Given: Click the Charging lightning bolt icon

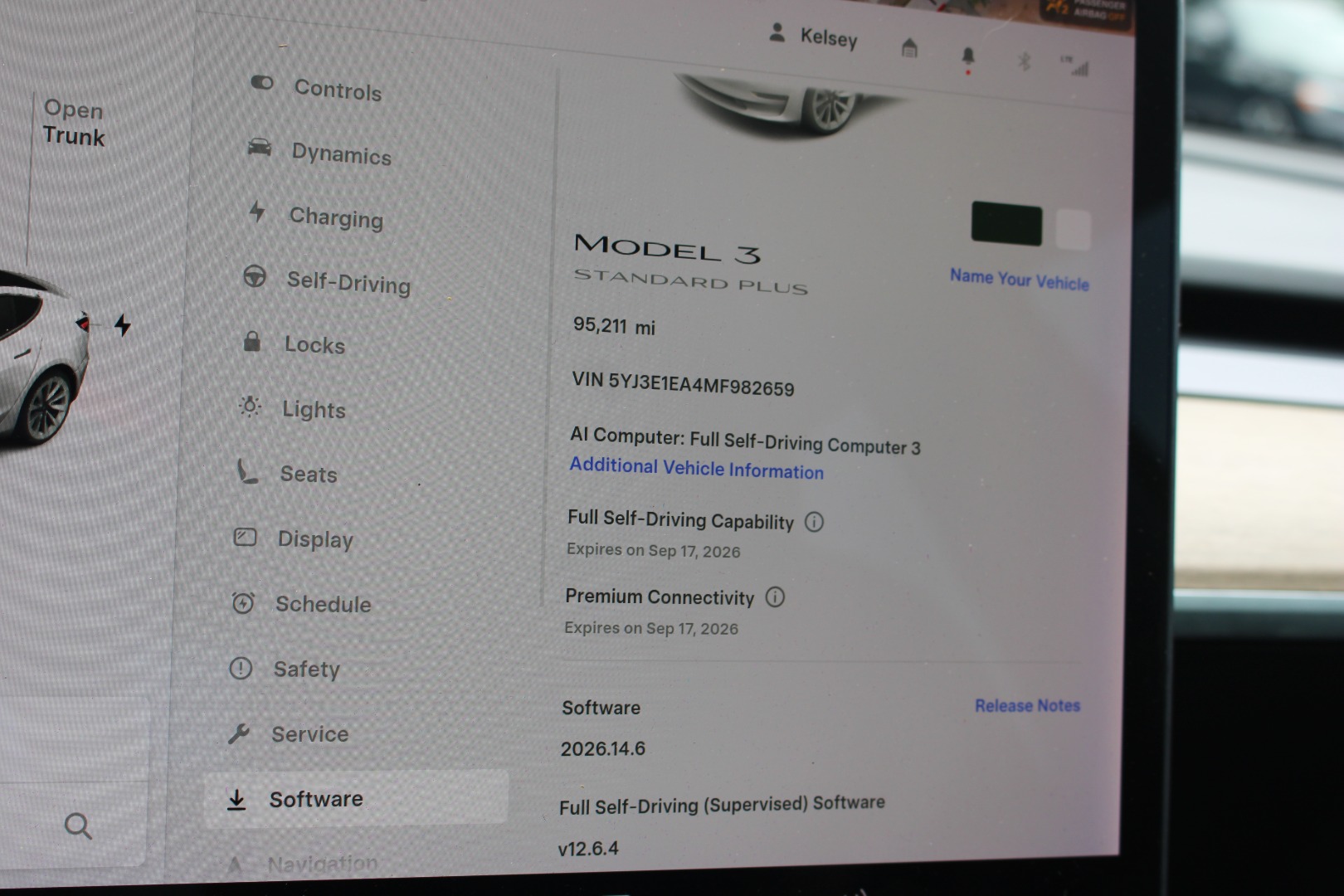Looking at the screenshot, I should 257,212.
